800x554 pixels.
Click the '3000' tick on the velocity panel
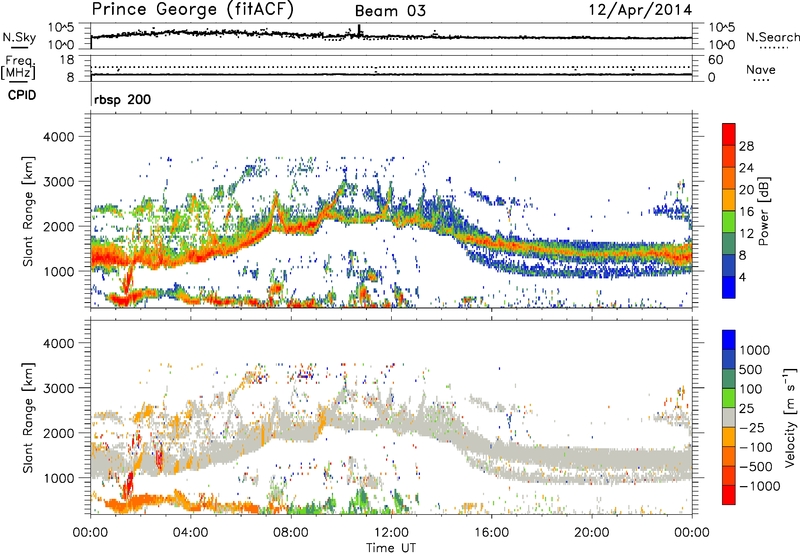(59, 388)
